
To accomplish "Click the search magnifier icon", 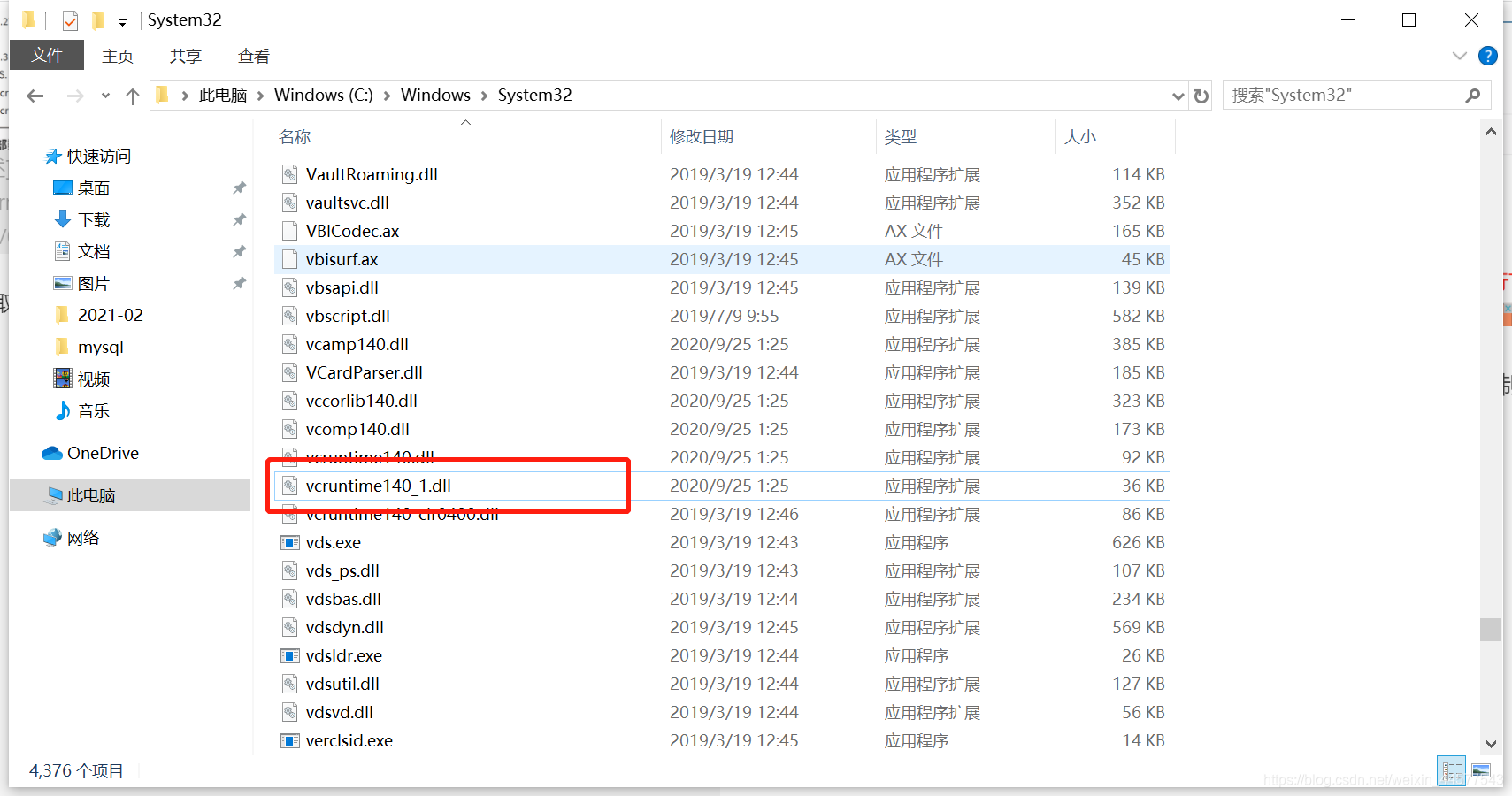I will (x=1472, y=96).
